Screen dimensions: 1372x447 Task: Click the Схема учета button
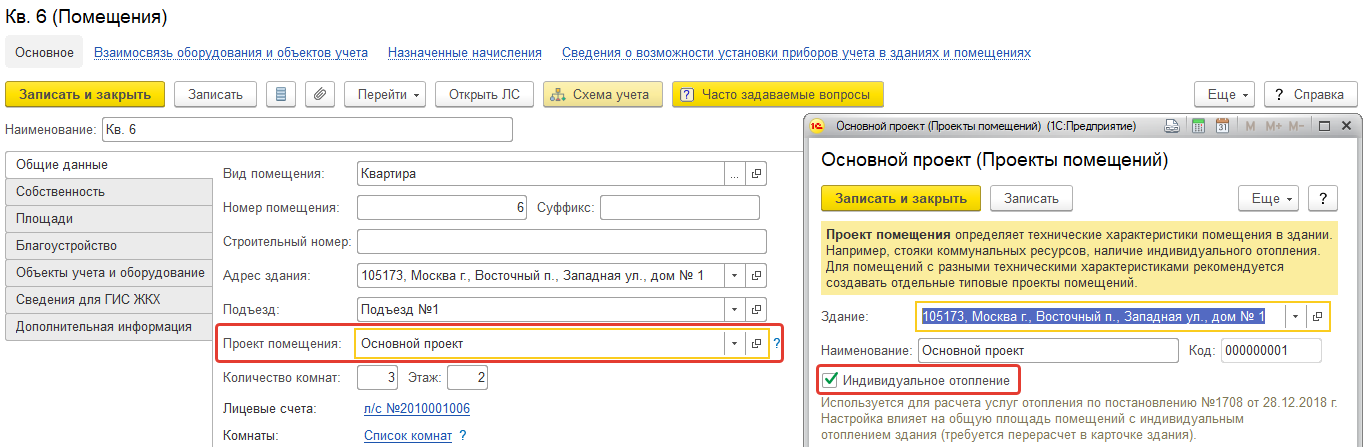coord(603,95)
